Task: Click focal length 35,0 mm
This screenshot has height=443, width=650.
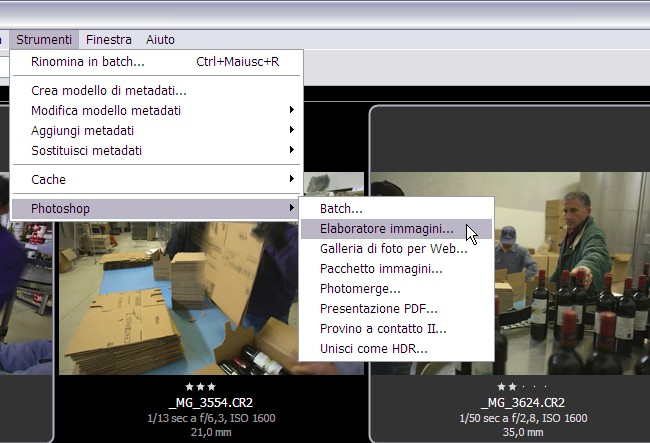Action: tap(523, 433)
